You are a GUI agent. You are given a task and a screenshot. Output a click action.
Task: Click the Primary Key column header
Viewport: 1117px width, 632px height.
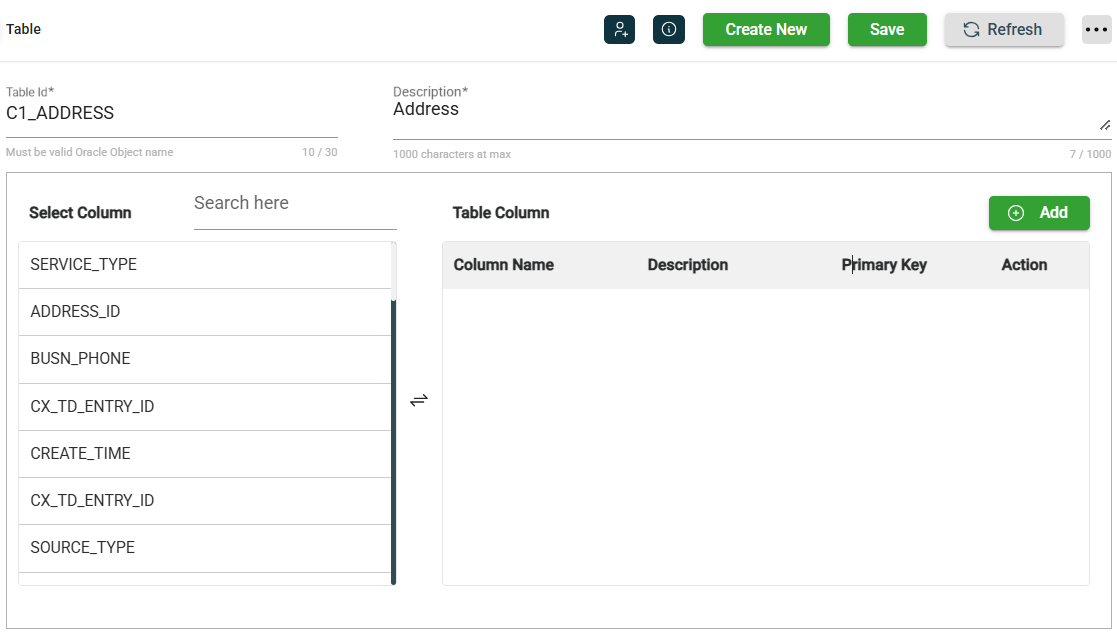tap(884, 265)
